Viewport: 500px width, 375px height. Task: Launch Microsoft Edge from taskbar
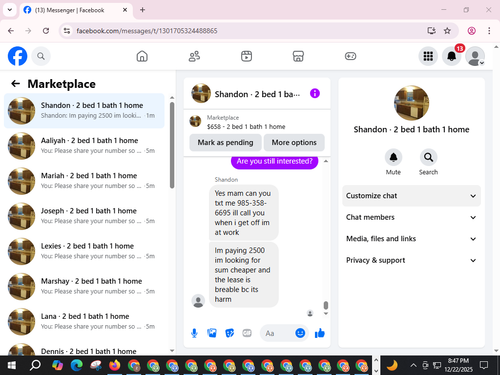pyautogui.click(x=77, y=366)
